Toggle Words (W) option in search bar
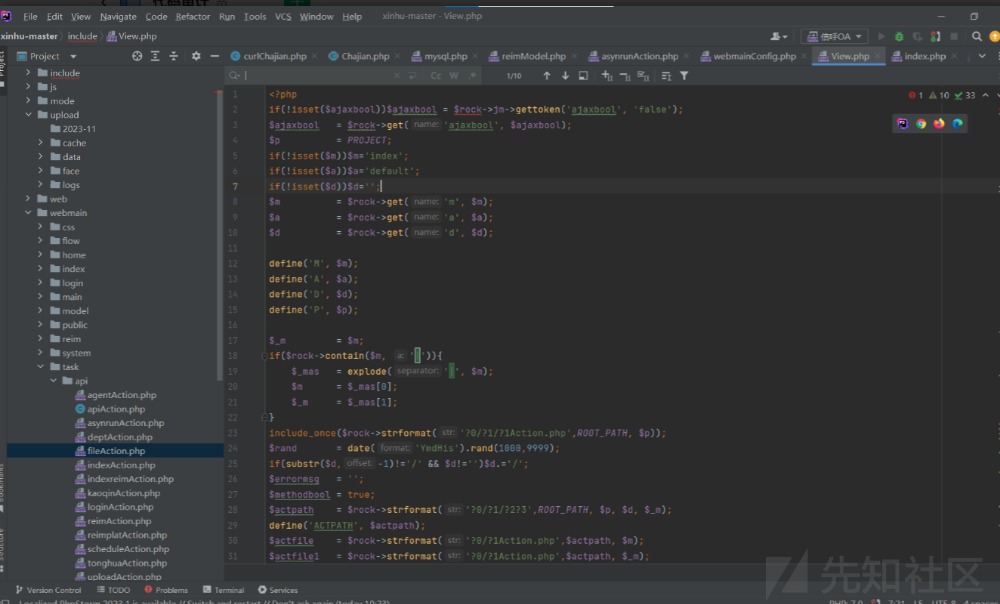The image size is (1000, 604). click(453, 76)
